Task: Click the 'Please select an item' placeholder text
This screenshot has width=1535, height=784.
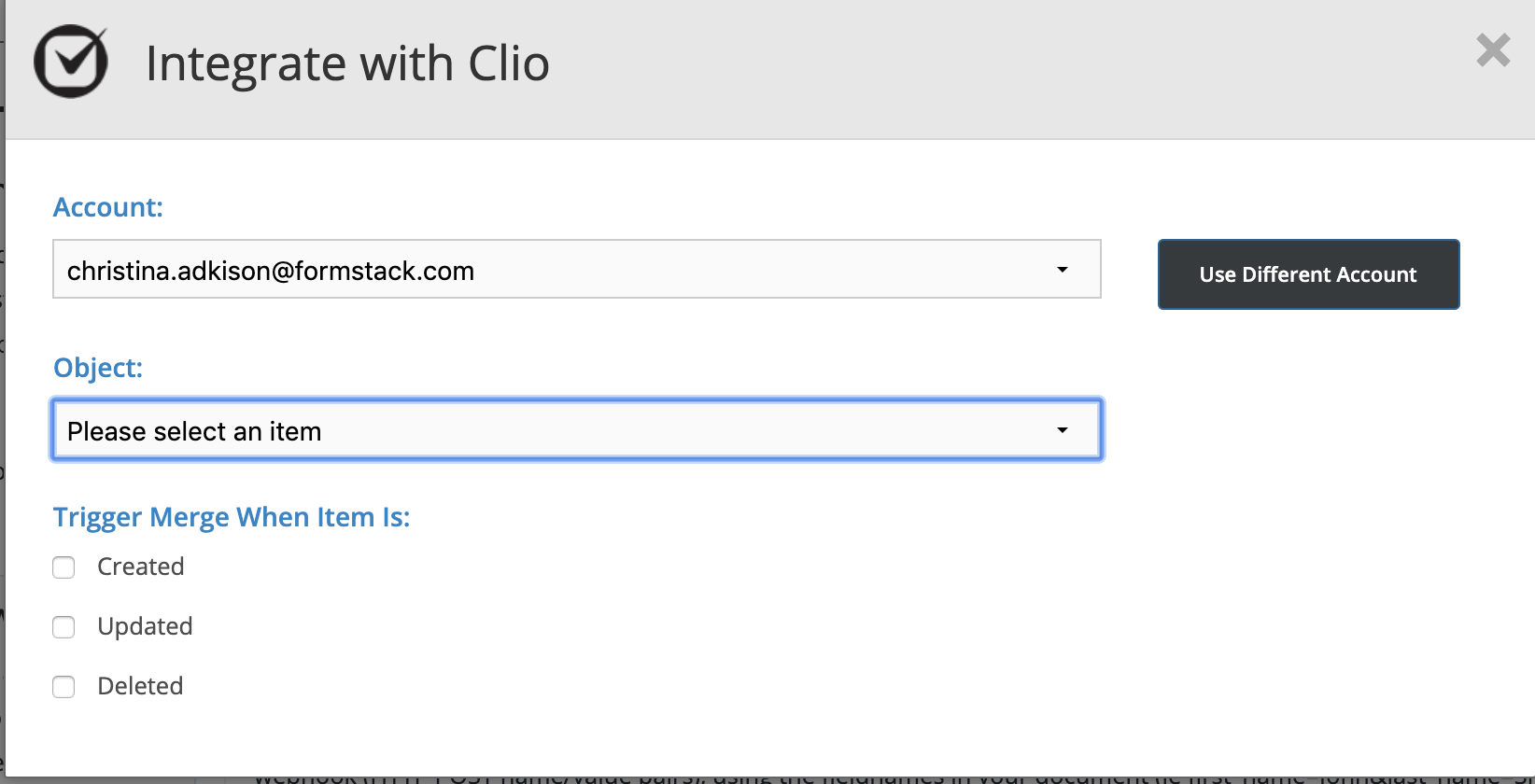Action: pos(194,431)
